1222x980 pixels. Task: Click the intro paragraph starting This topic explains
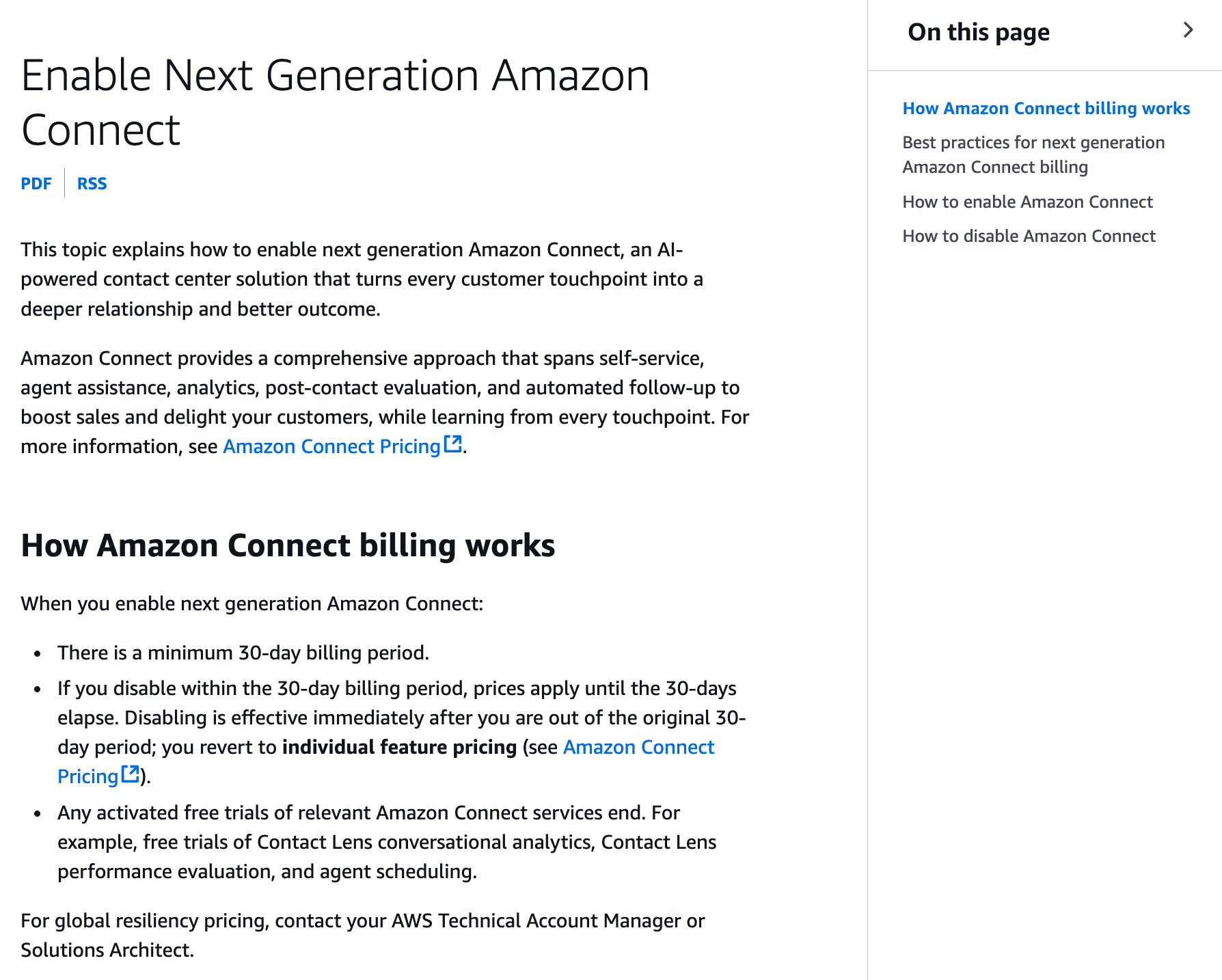362,279
